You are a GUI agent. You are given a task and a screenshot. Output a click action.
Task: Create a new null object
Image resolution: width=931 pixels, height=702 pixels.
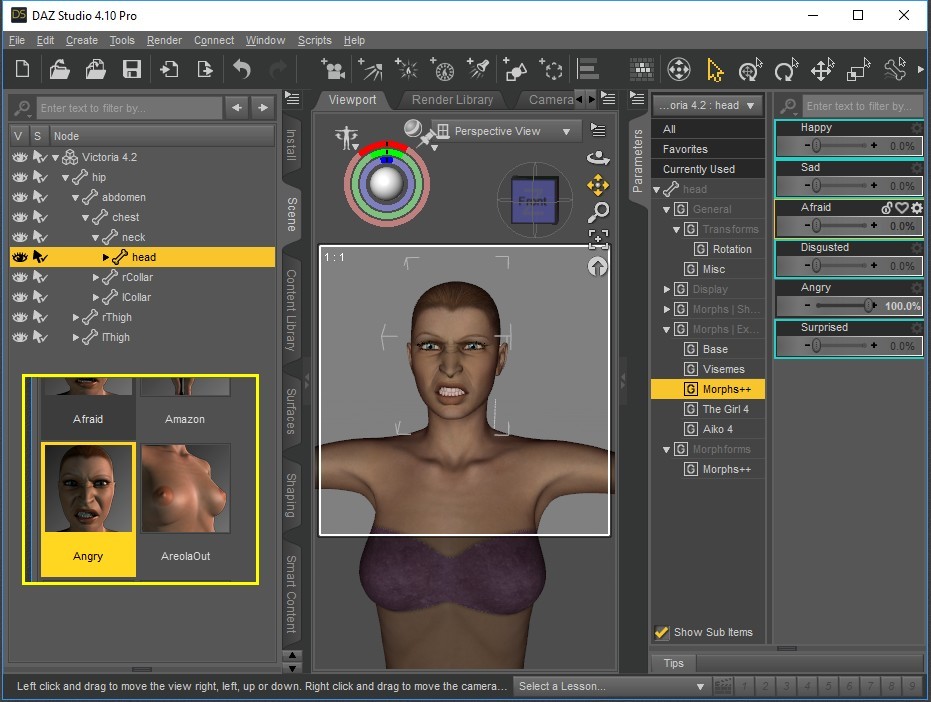click(x=551, y=69)
